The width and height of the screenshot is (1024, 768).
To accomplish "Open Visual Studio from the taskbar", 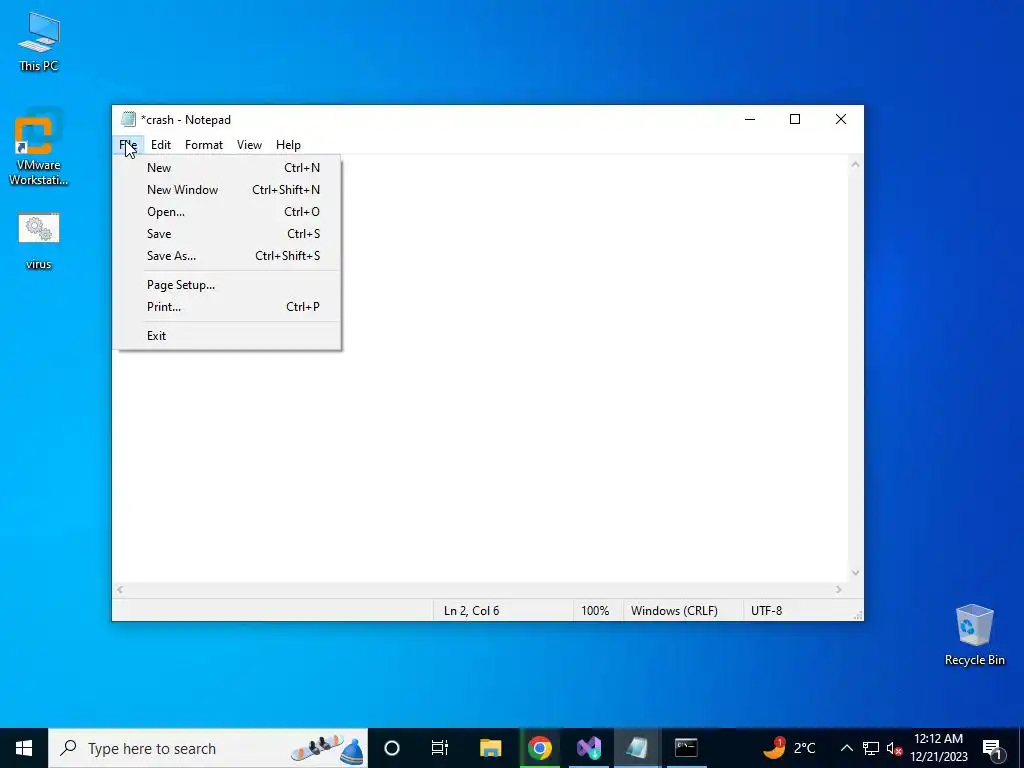I will pos(588,748).
